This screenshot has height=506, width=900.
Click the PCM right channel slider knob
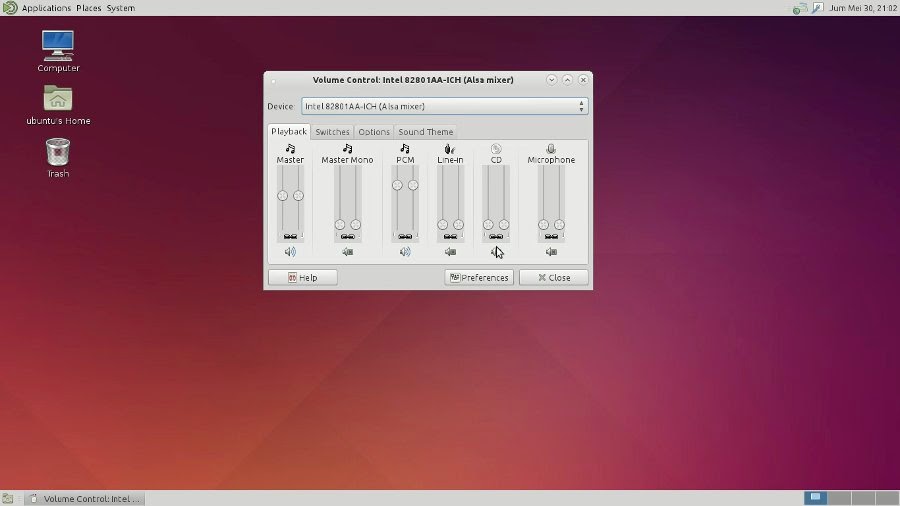point(413,185)
